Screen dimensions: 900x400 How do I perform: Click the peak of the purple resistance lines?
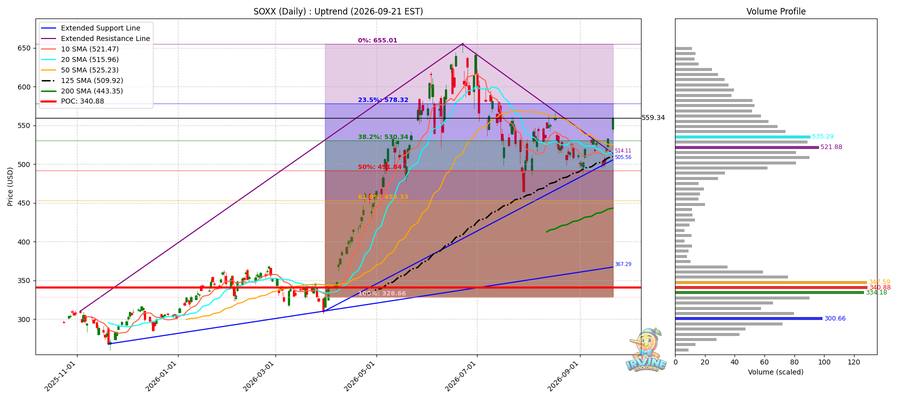[463, 44]
